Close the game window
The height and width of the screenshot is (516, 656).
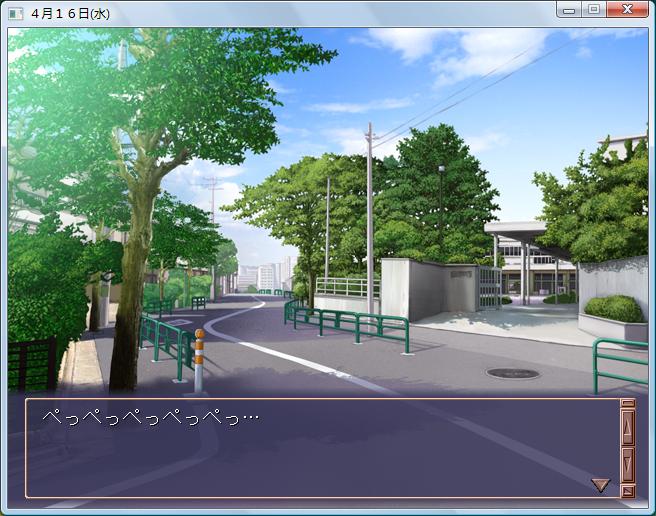[627, 10]
